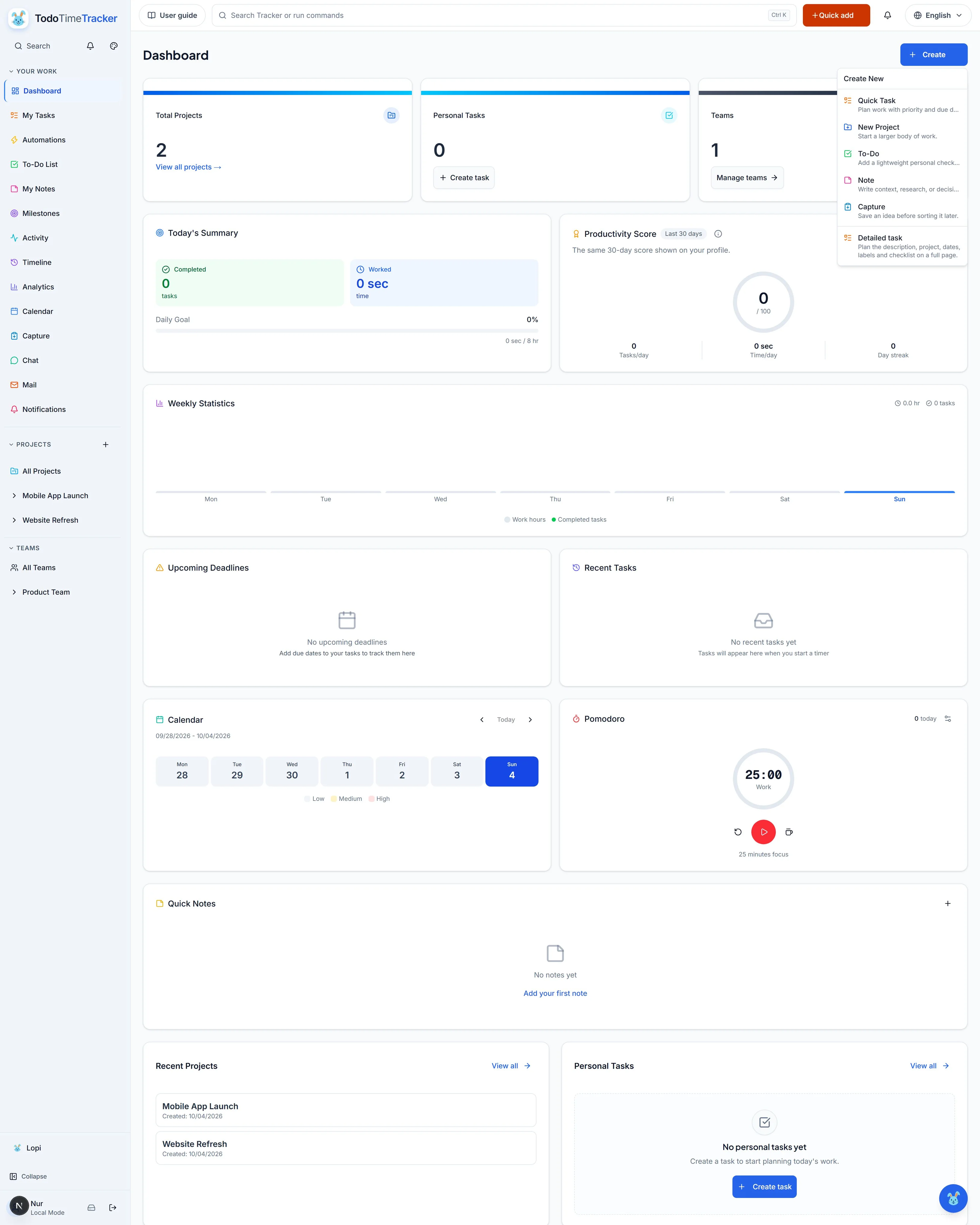This screenshot has width=980, height=1225.
Task: Open the sidebar notification bell icon
Action: click(x=90, y=46)
